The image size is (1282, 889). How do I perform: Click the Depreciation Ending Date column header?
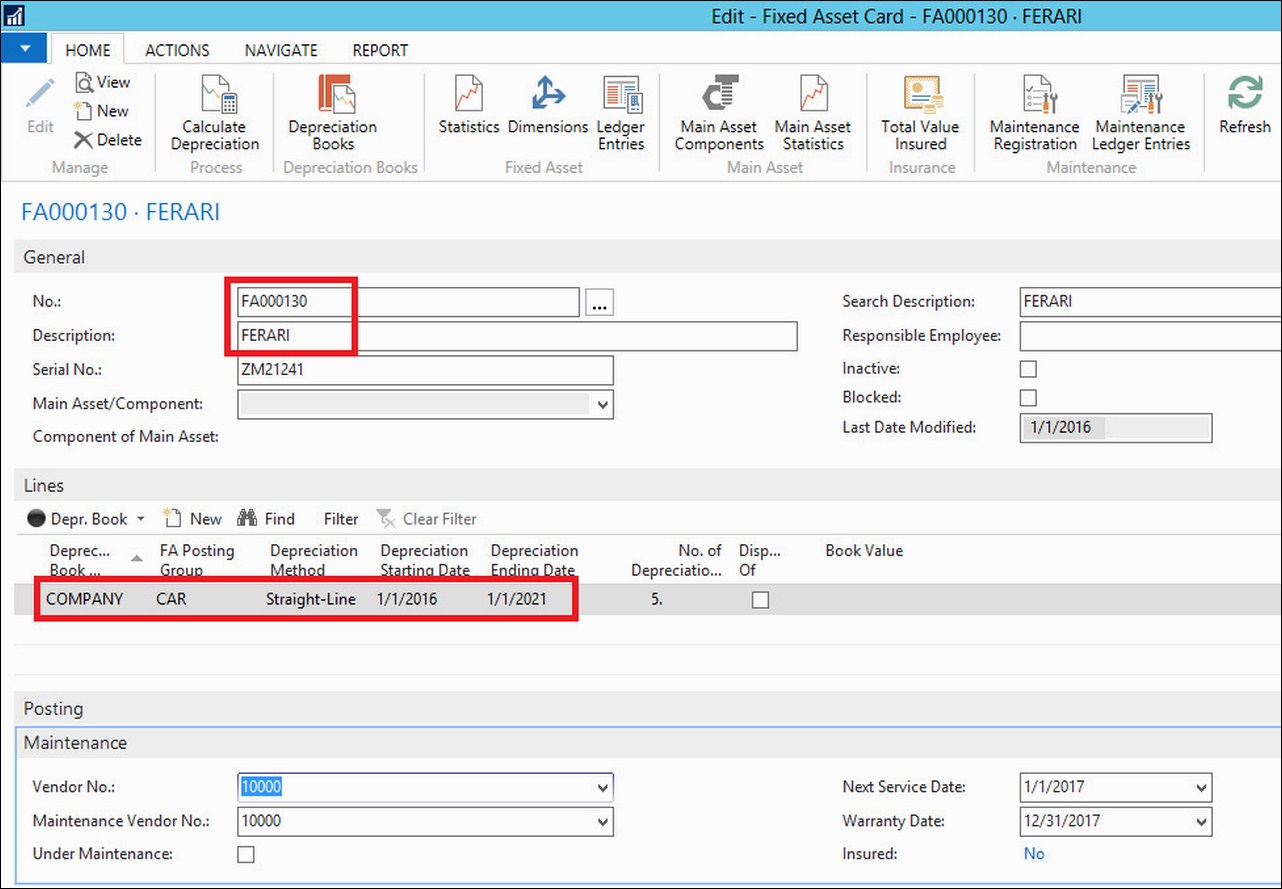click(x=536, y=560)
